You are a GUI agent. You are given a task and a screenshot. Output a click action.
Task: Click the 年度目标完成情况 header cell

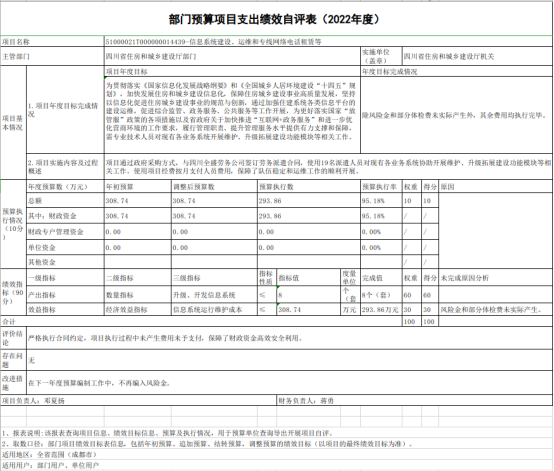[456, 71]
